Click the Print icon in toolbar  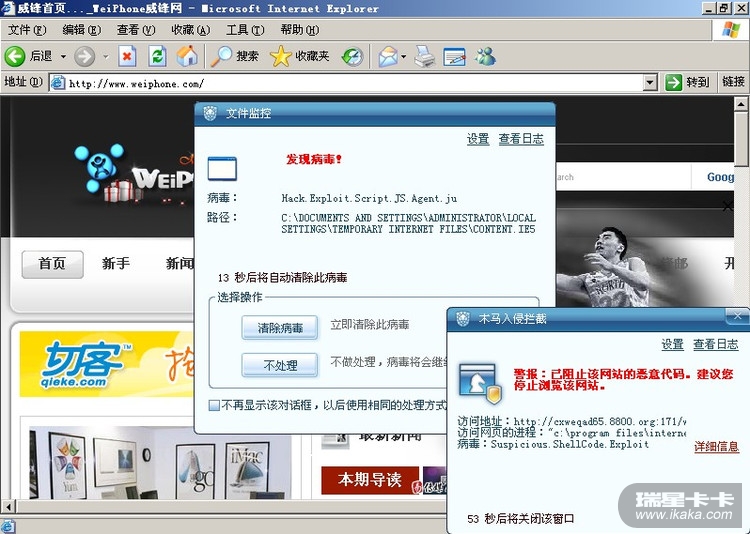pos(424,56)
